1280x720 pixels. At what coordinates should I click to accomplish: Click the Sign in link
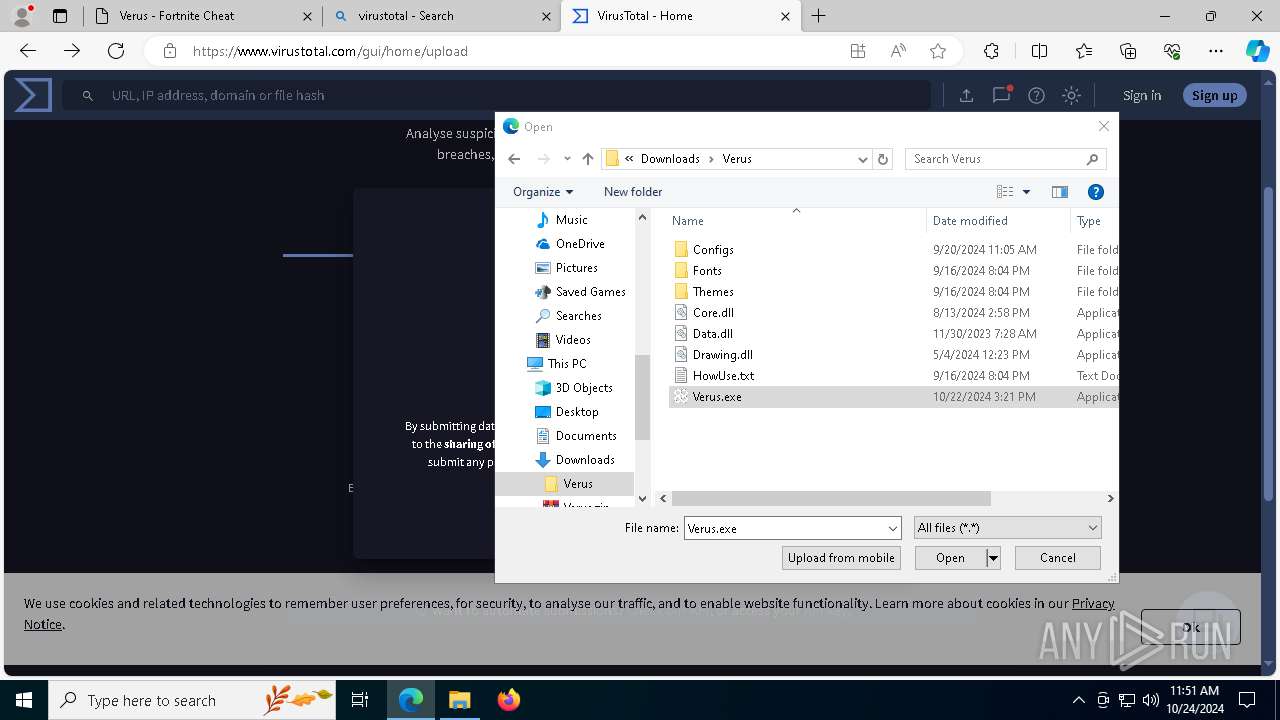pos(1142,95)
